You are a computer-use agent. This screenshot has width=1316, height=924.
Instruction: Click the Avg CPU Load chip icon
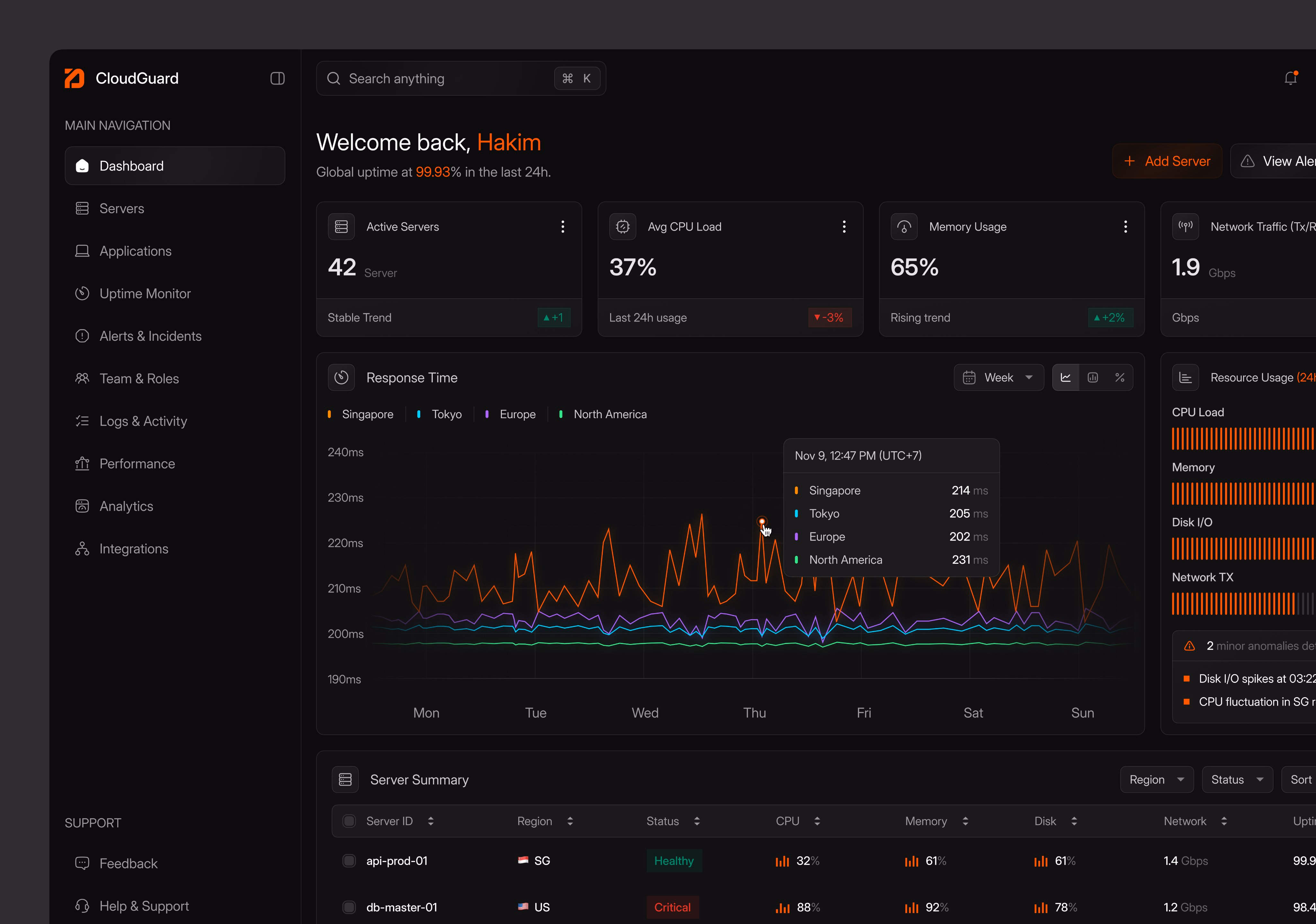point(623,227)
